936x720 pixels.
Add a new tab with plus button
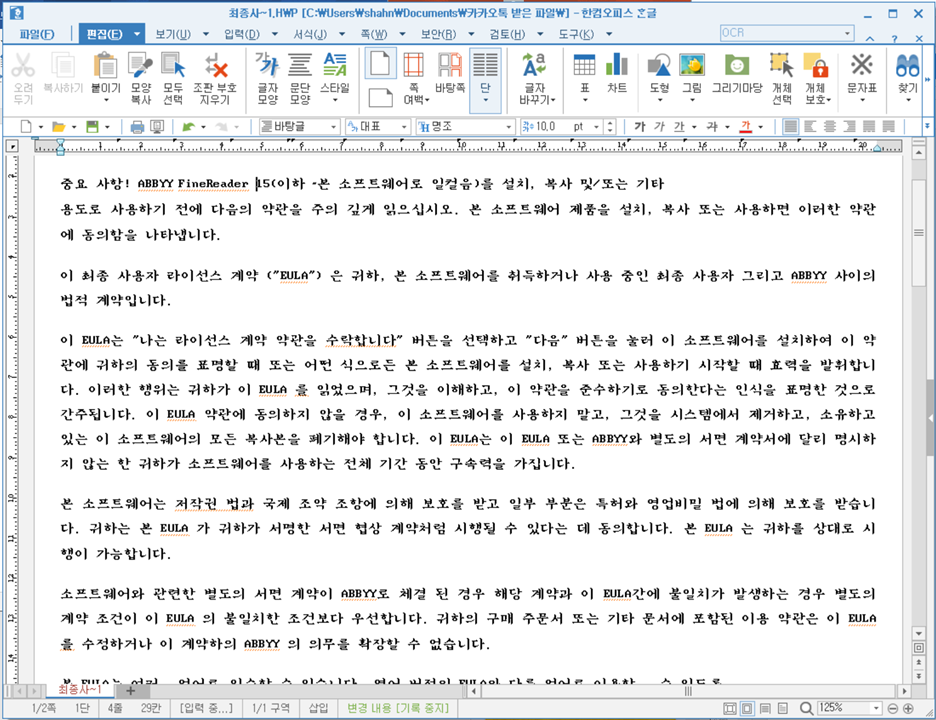130,691
